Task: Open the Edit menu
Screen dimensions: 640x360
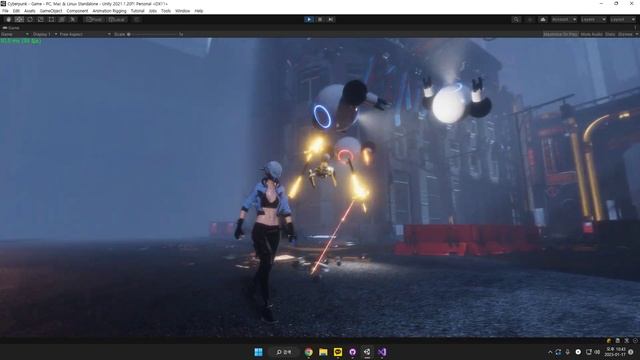Action: [16, 11]
